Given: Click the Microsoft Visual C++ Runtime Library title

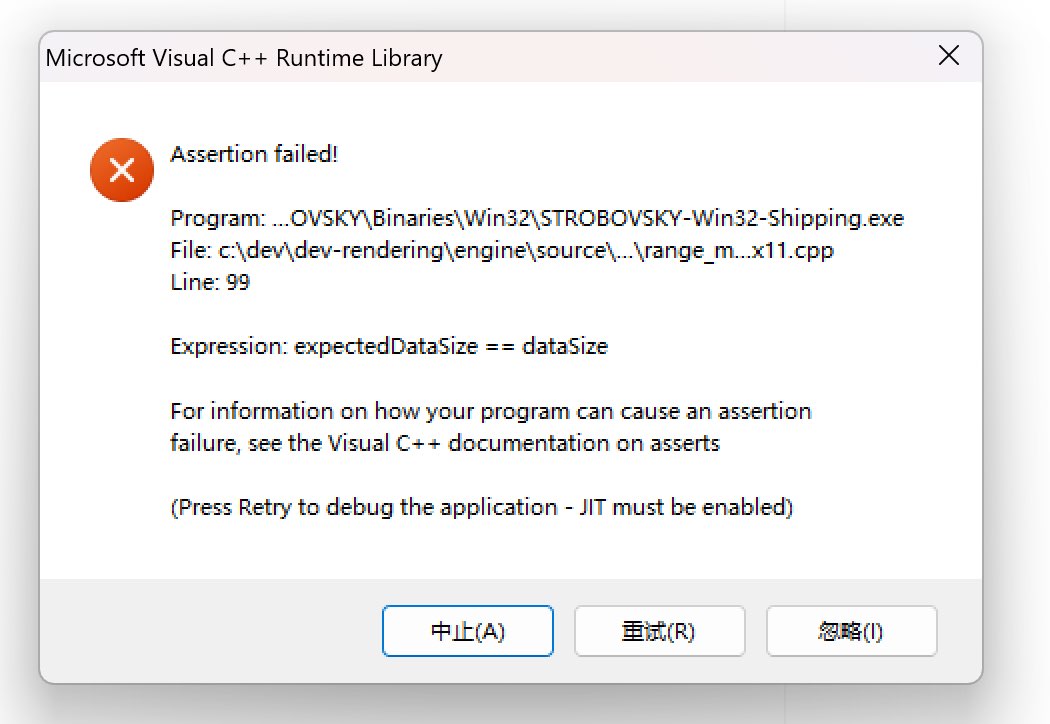Looking at the screenshot, I should tap(244, 58).
